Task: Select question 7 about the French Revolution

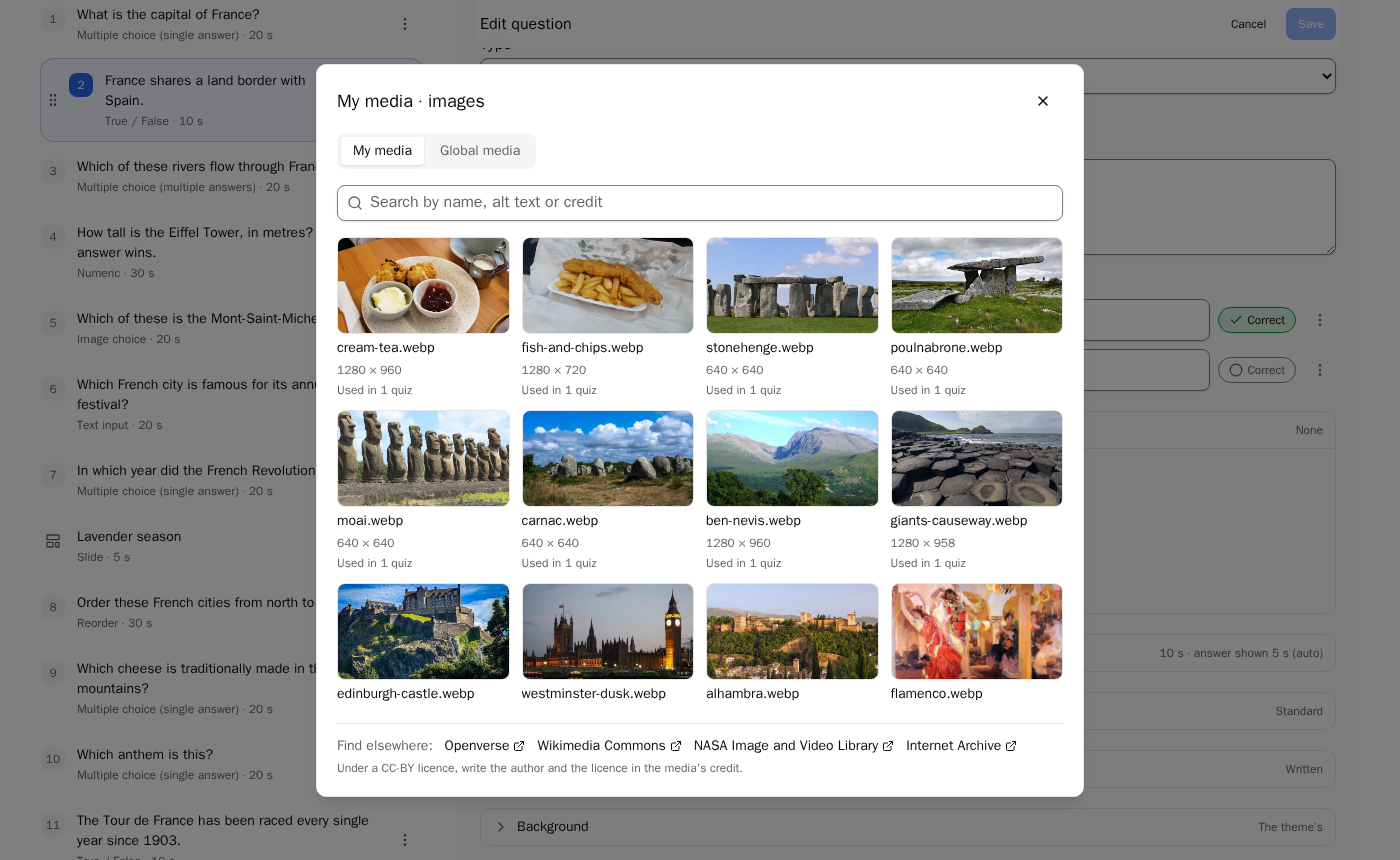Action: pyautogui.click(x=232, y=480)
